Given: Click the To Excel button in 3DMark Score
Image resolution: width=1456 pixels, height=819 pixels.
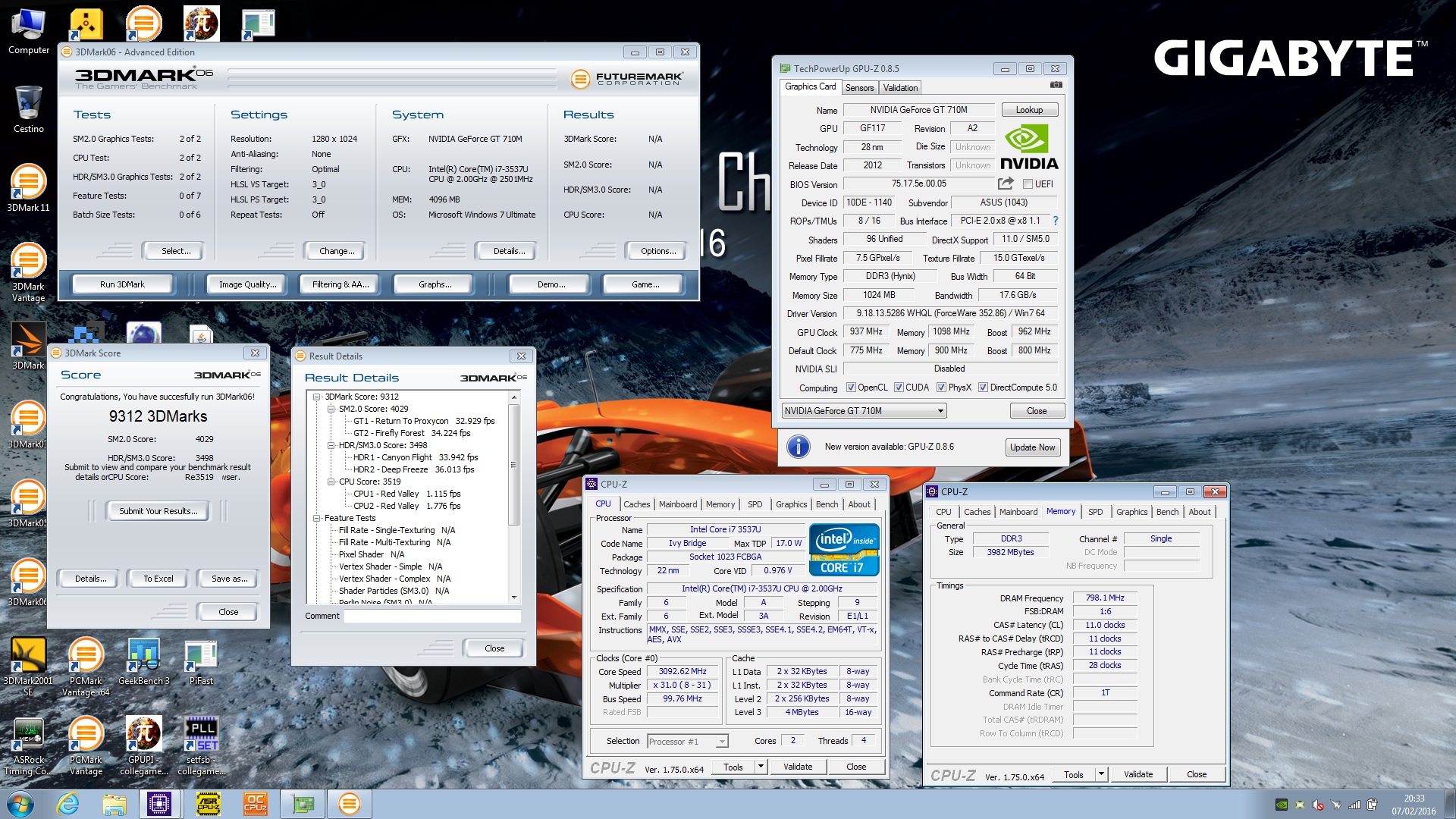Looking at the screenshot, I should 158,579.
